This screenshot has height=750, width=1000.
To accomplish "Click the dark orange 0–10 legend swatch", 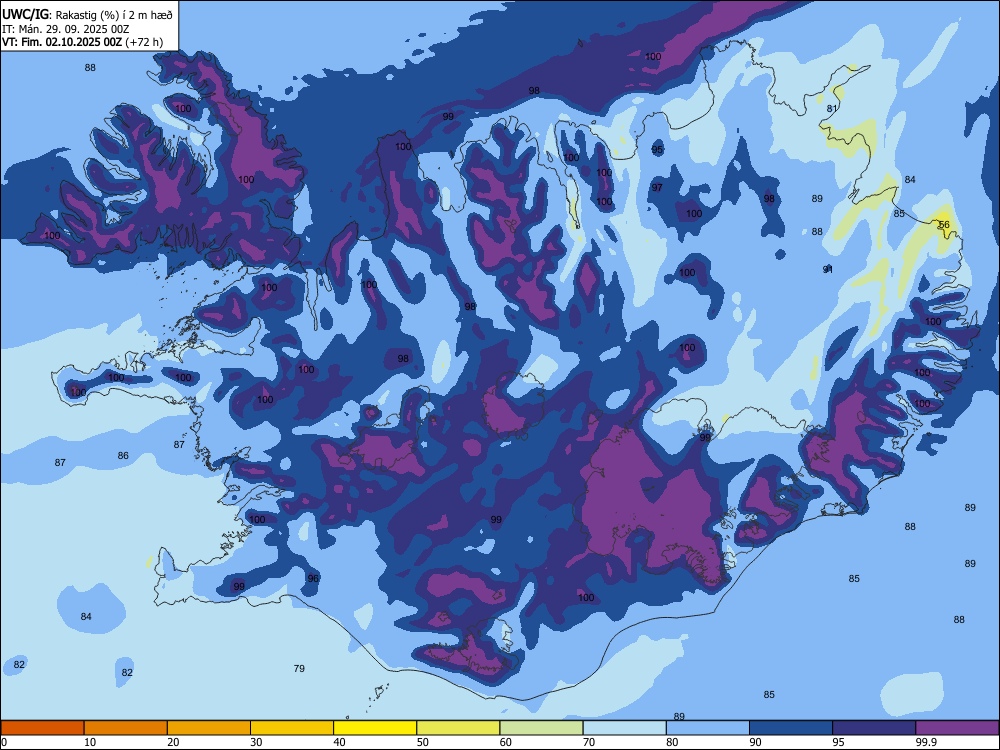I will (x=42, y=728).
